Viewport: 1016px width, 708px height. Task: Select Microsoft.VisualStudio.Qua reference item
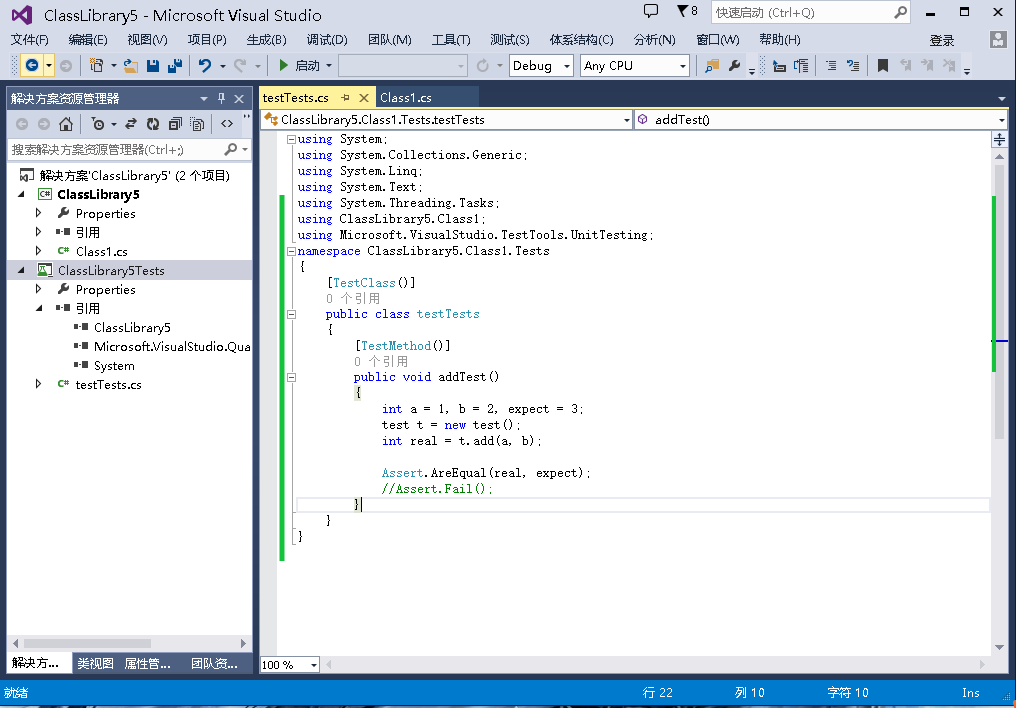click(172, 347)
